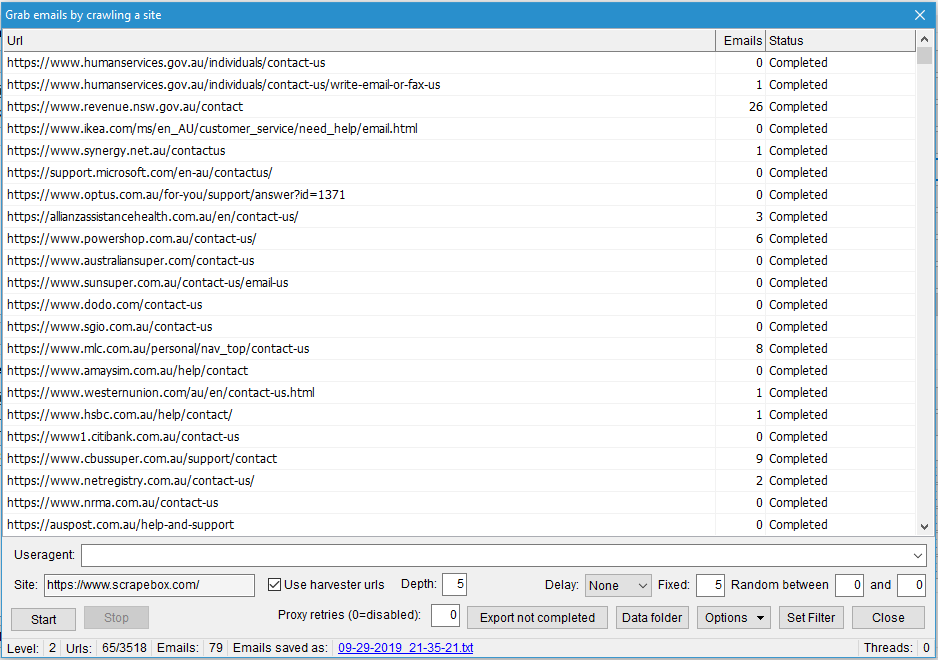
Task: Close the Grab emails dialog window
Action: [x=920, y=15]
